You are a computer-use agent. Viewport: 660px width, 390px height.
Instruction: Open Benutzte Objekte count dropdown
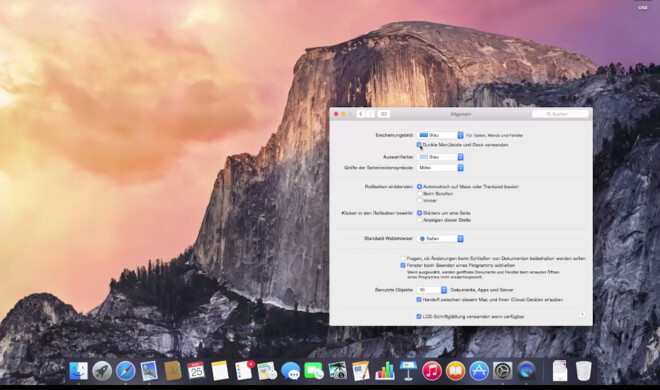[432, 290]
